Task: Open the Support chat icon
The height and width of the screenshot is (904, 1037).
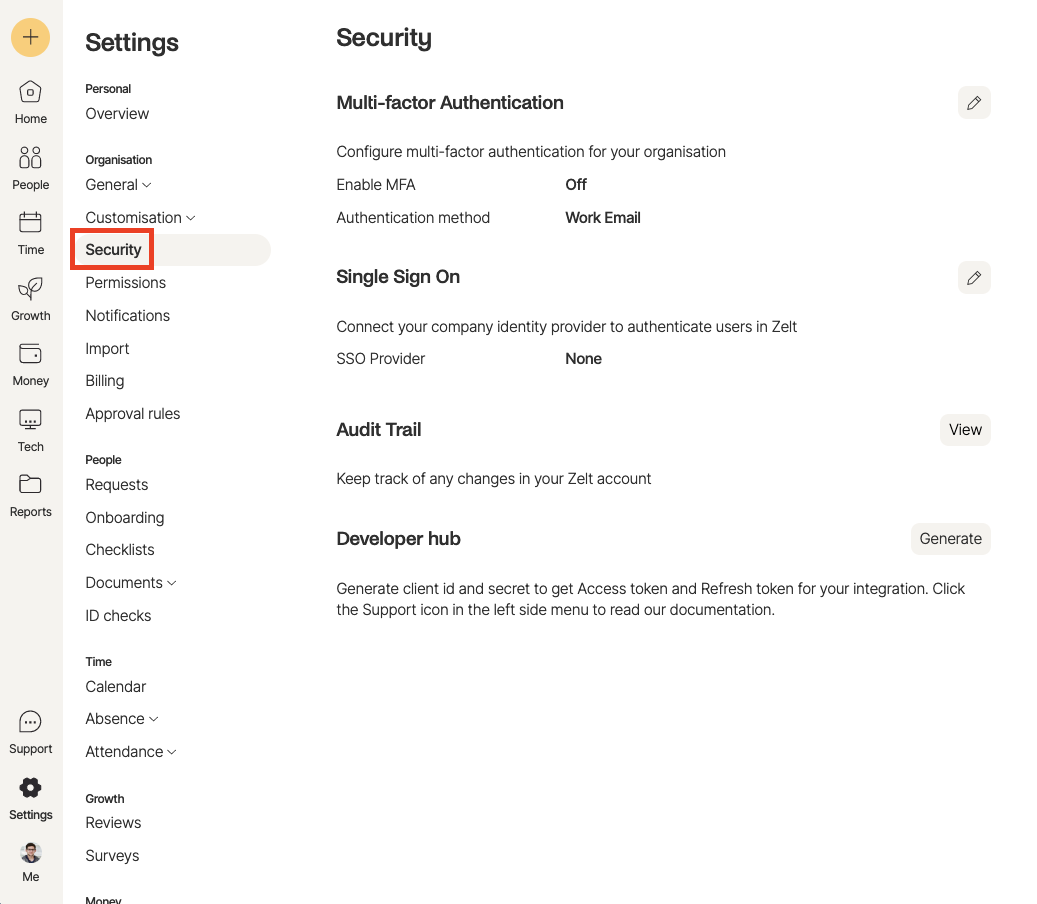Action: 30,721
